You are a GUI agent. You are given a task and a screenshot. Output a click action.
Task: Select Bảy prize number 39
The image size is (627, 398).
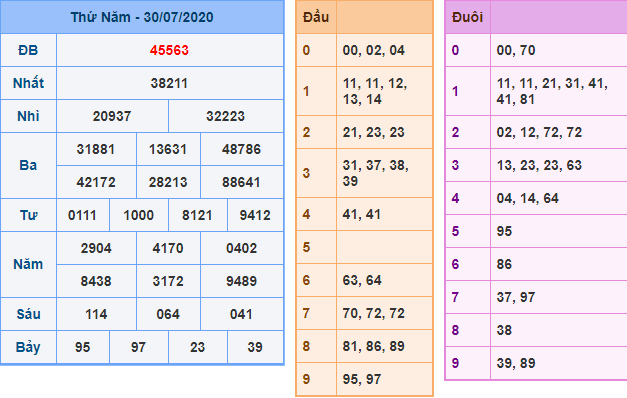[255, 347]
